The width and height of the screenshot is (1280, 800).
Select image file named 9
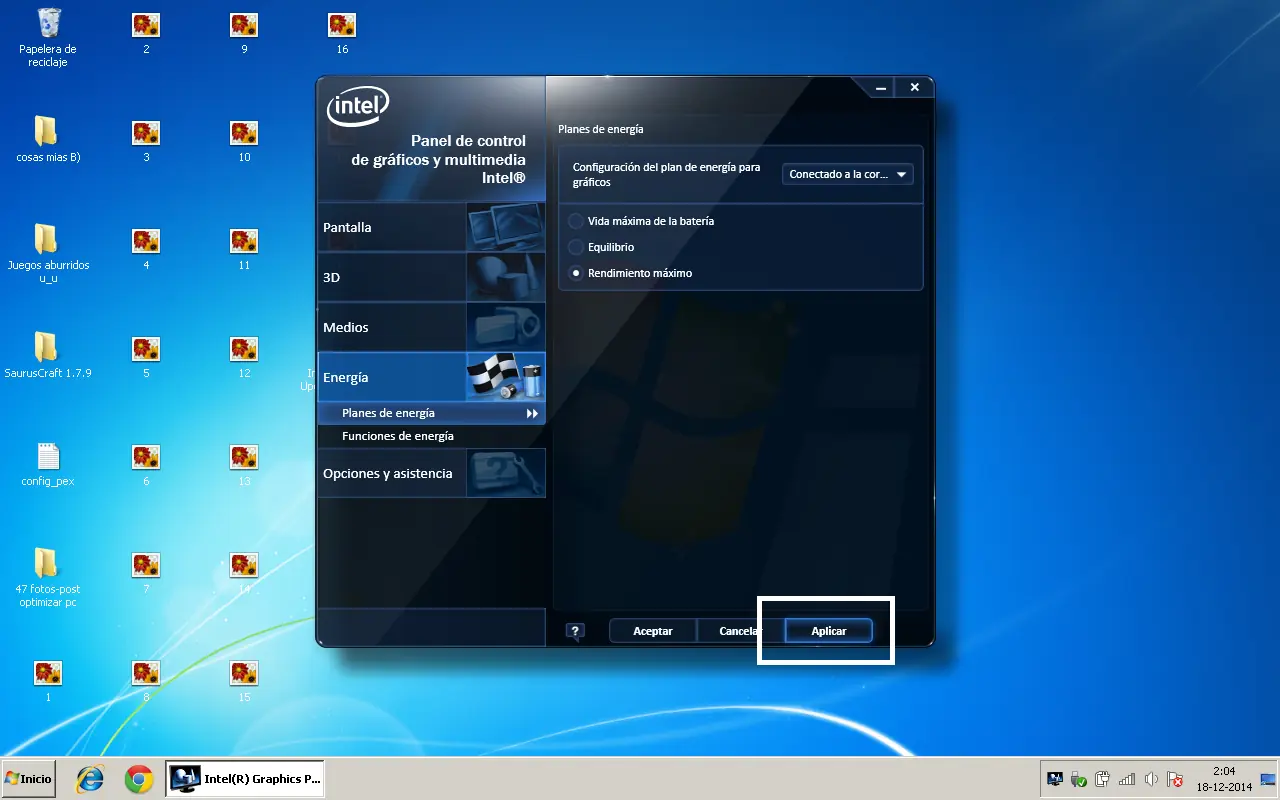click(x=244, y=32)
